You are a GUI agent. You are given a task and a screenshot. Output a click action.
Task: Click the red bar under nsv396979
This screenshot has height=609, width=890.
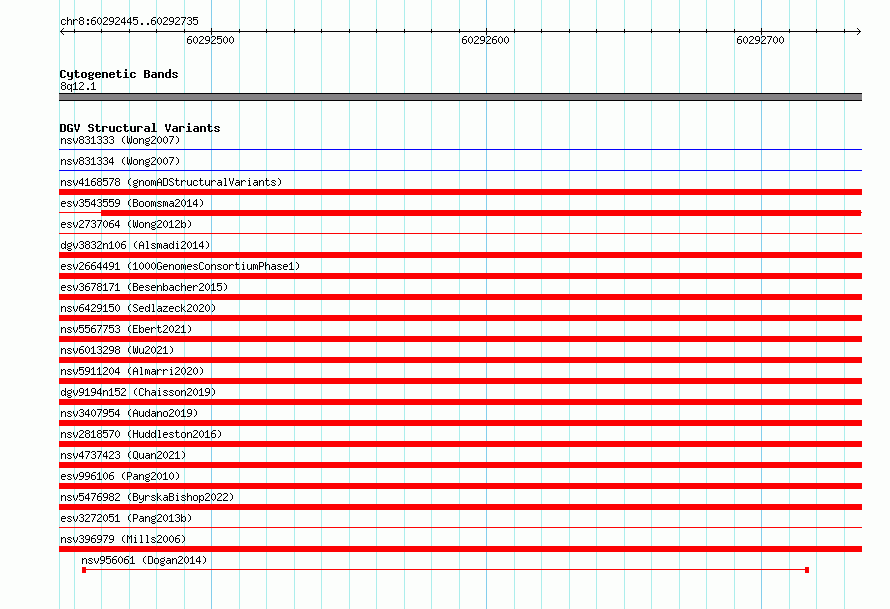(x=460, y=549)
